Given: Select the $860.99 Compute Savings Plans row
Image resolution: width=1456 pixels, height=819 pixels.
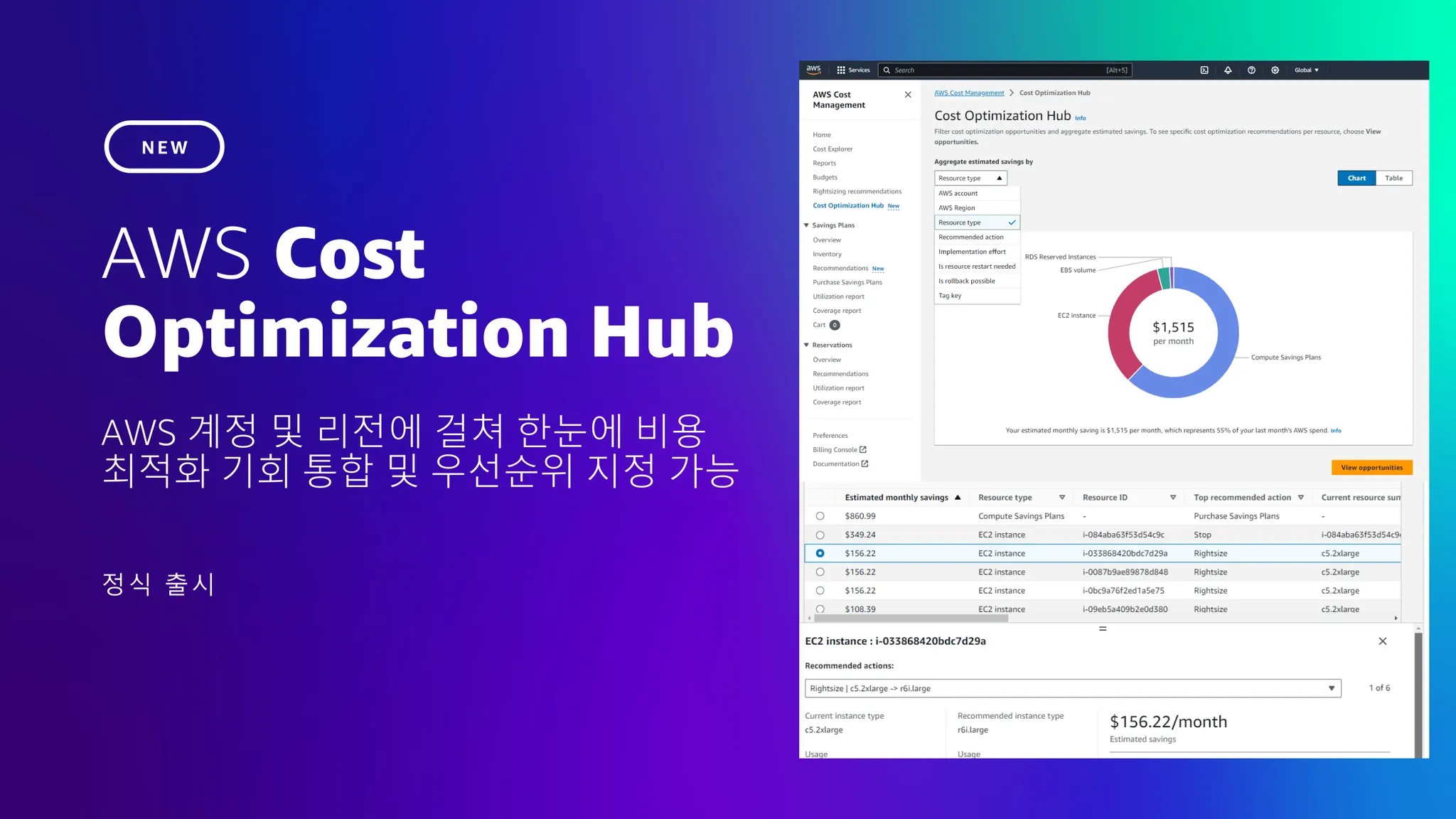Looking at the screenshot, I should click(820, 516).
